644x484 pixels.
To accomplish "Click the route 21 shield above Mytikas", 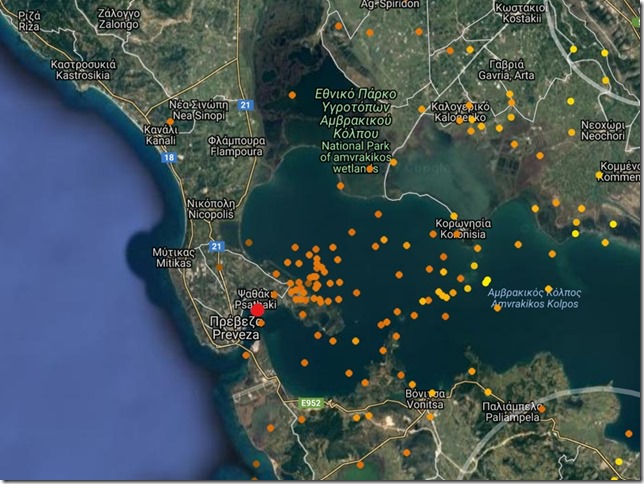I will [x=216, y=246].
